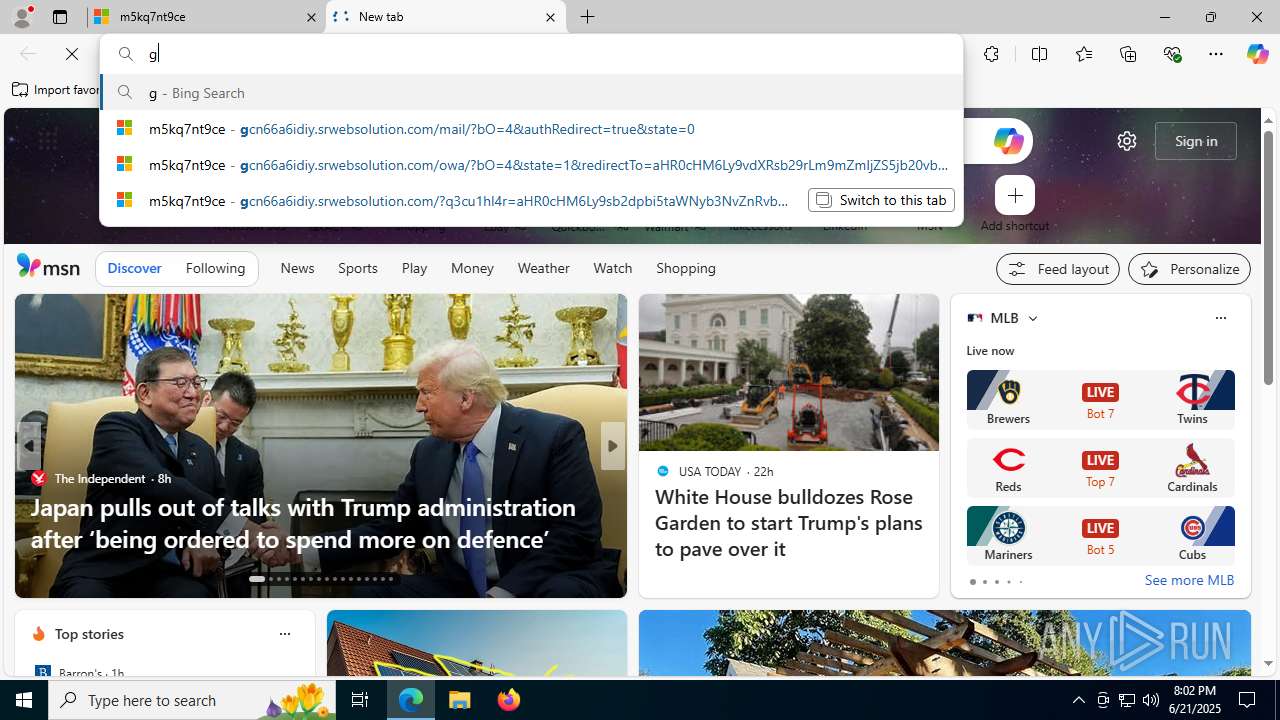Image resolution: width=1280 pixels, height=720 pixels.
Task: Open Copilot sidebar icon
Action: pyautogui.click(x=1257, y=54)
